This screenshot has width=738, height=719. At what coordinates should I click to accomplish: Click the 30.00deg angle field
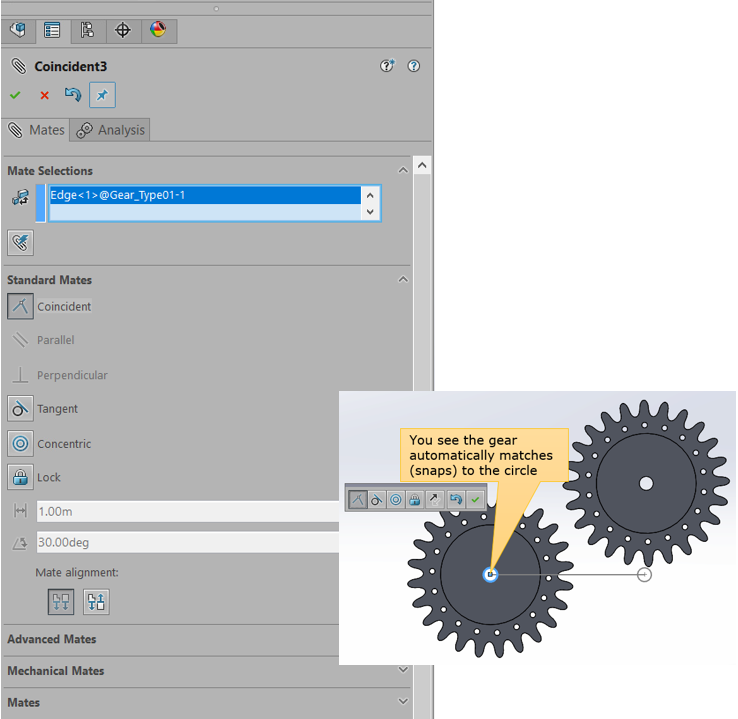click(188, 543)
